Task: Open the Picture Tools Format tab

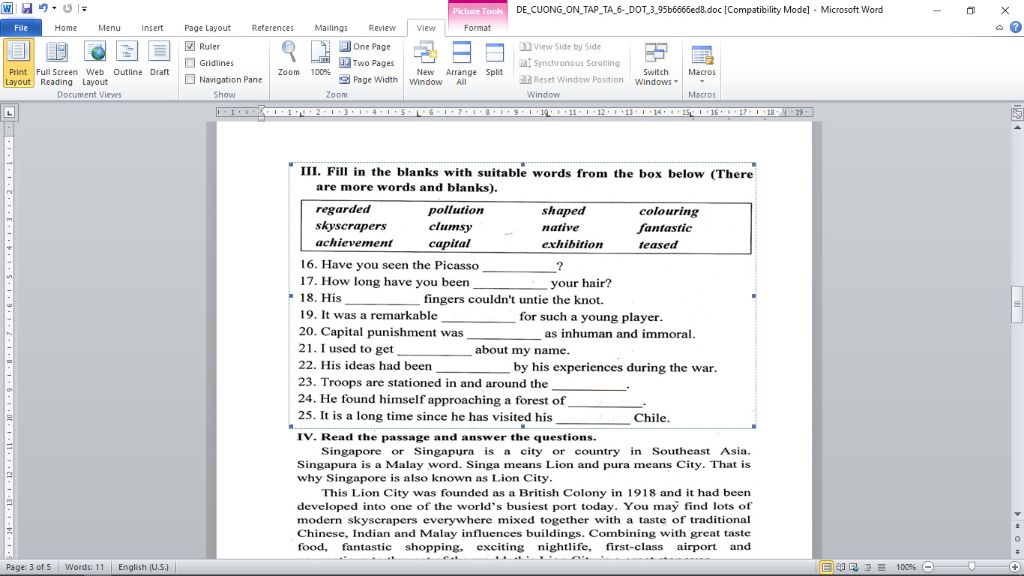Action: (x=477, y=27)
